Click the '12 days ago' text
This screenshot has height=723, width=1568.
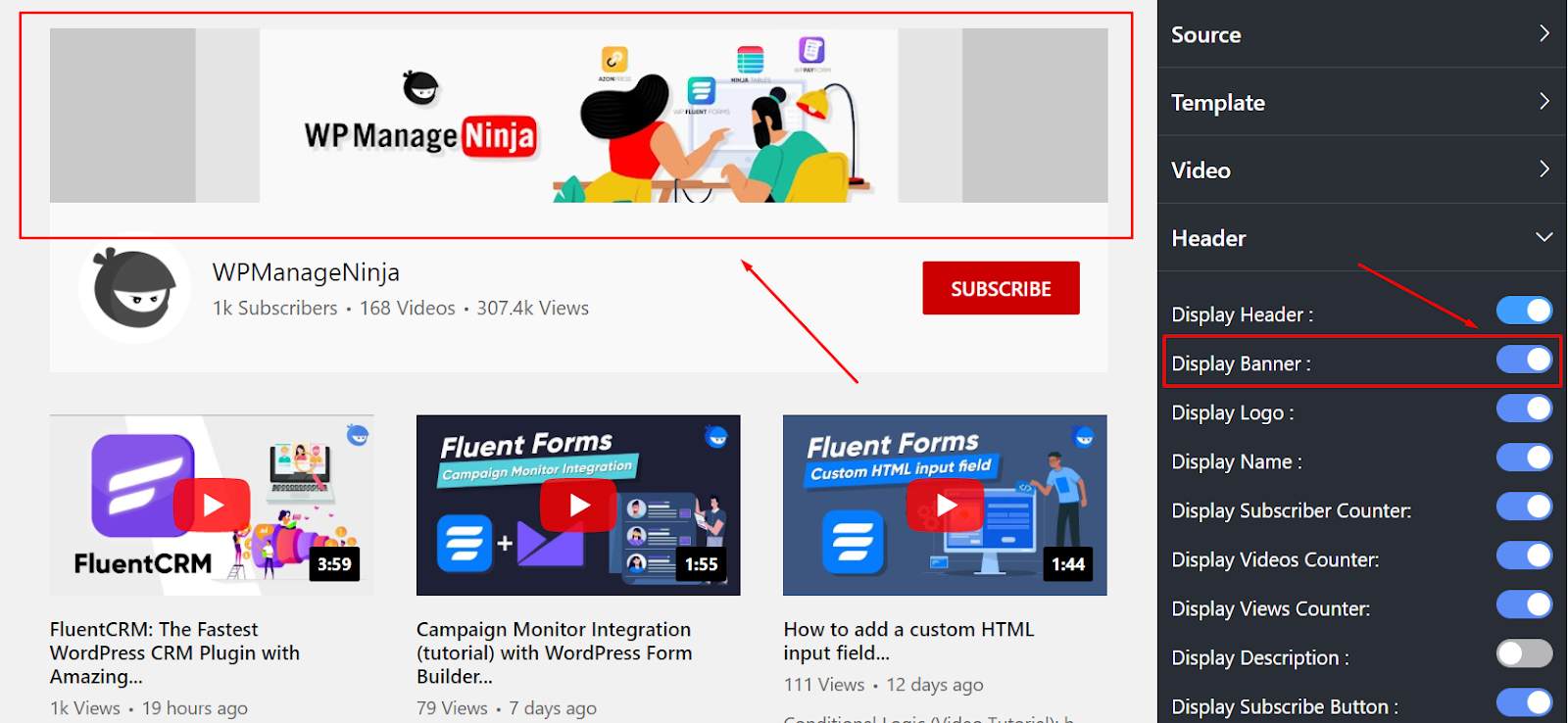935,685
